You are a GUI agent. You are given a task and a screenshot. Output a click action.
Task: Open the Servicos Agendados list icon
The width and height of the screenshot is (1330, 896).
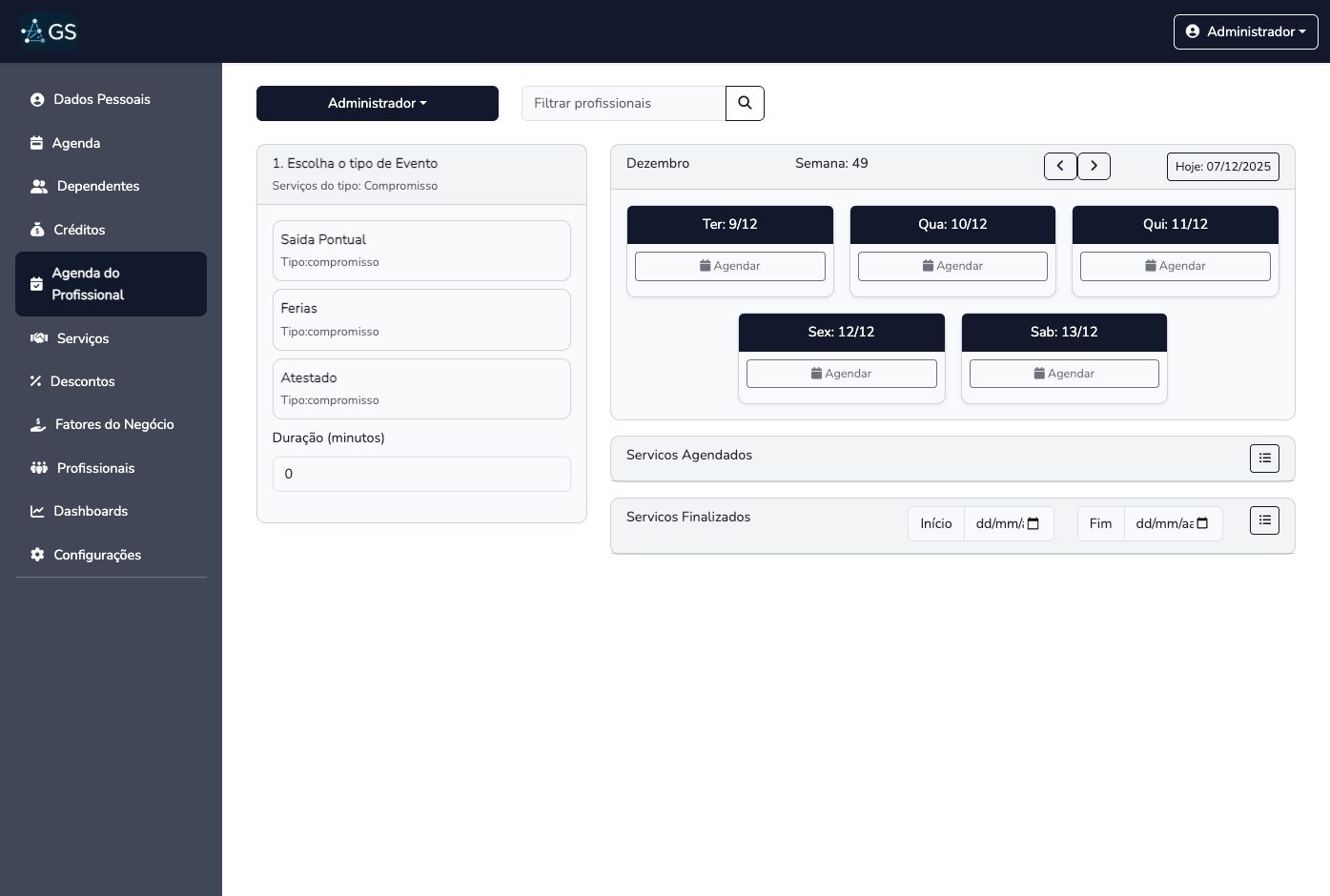coord(1264,458)
